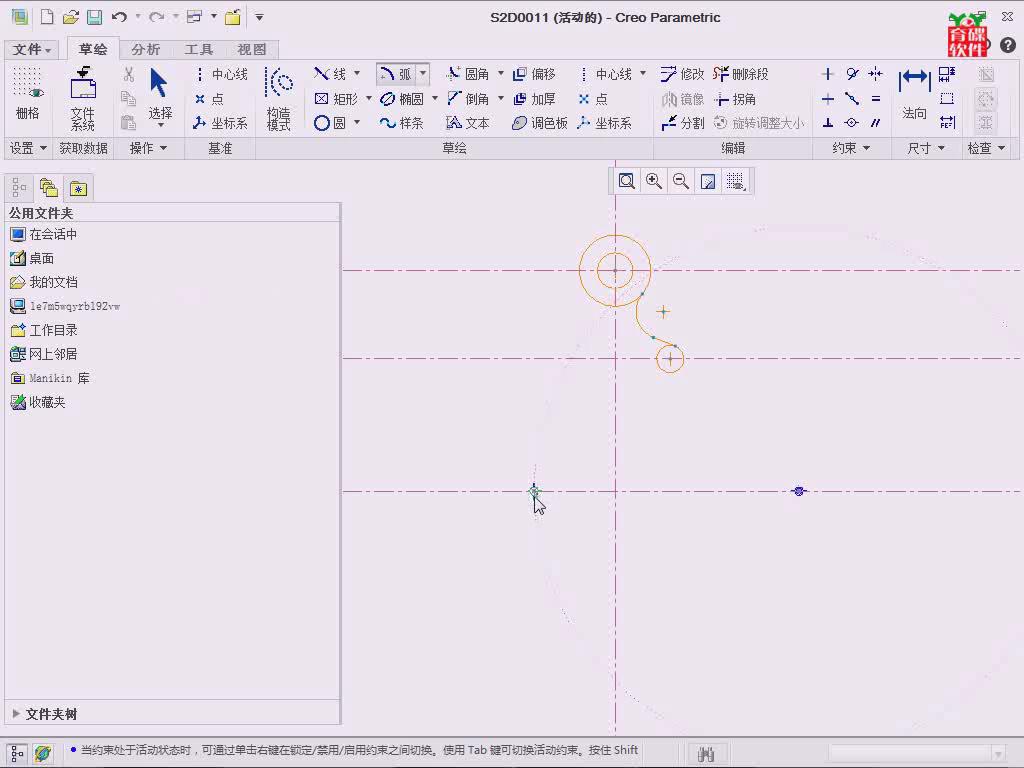Activate the Arc (弧) tool
Image resolution: width=1024 pixels, height=768 pixels.
point(396,74)
